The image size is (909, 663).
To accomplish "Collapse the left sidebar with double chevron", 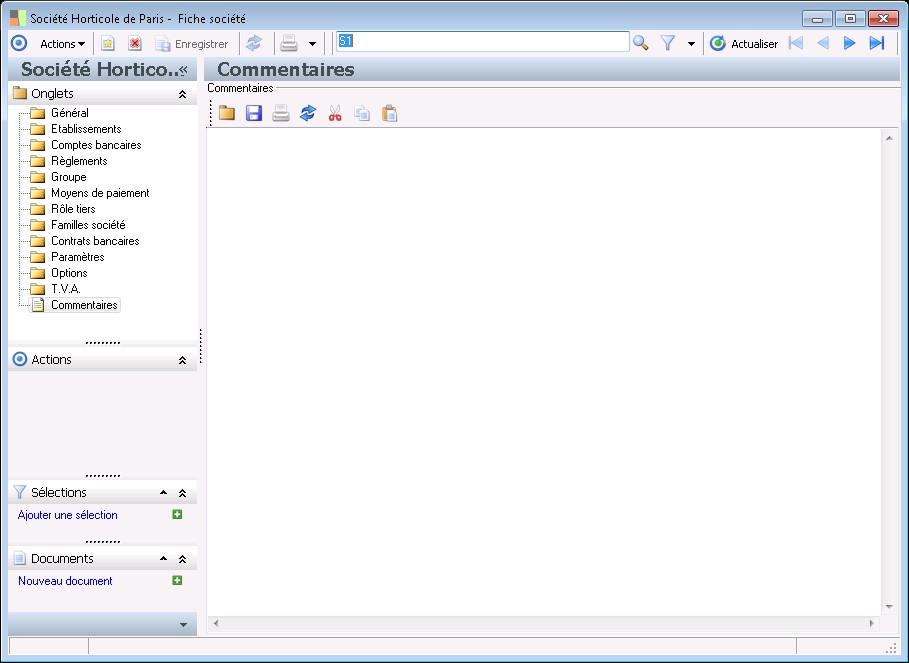I will (x=184, y=70).
